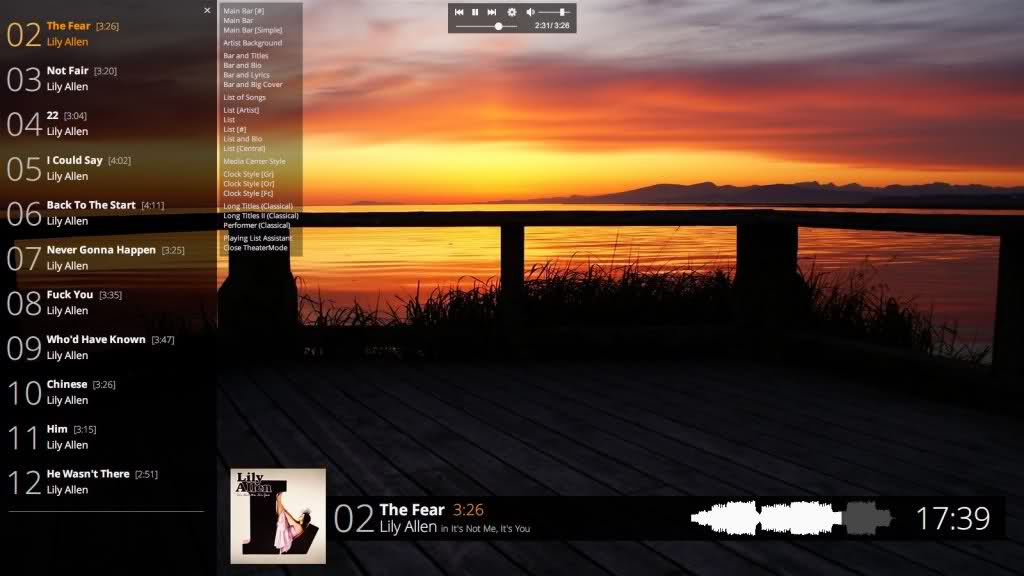
Task: Click 'It's Not Me, It's You' album name
Action: [x=490, y=529]
